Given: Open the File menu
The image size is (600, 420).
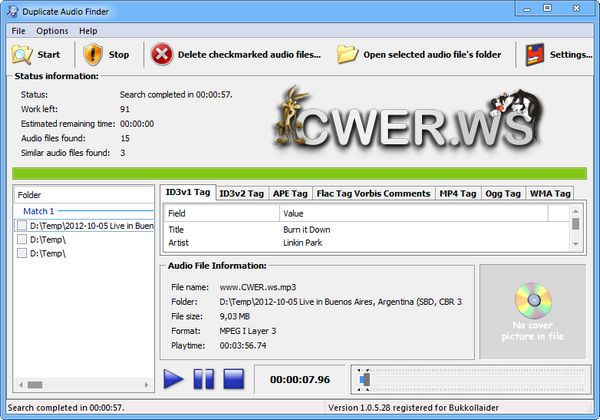Looking at the screenshot, I should 19,31.
